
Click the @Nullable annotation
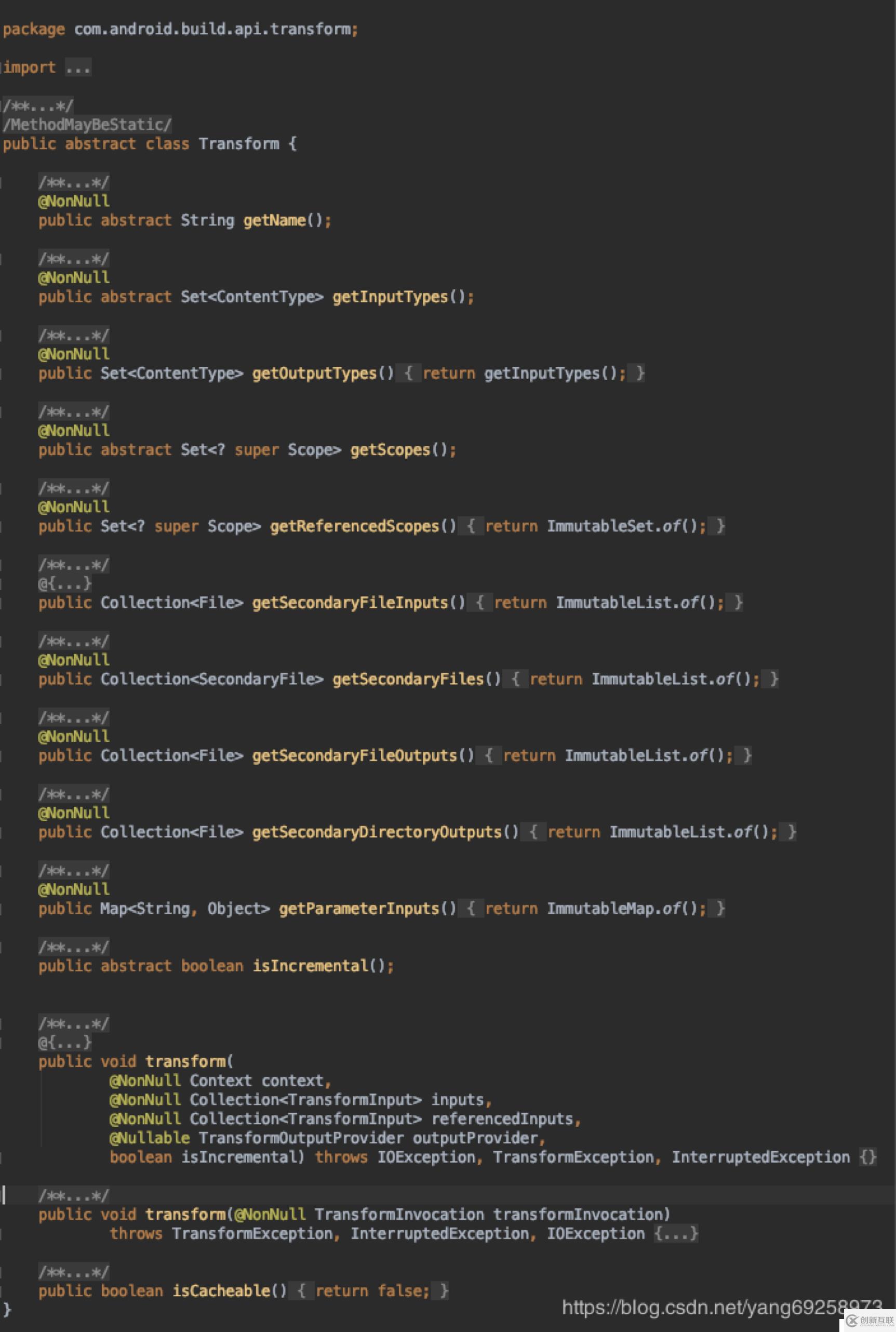tap(150, 1138)
